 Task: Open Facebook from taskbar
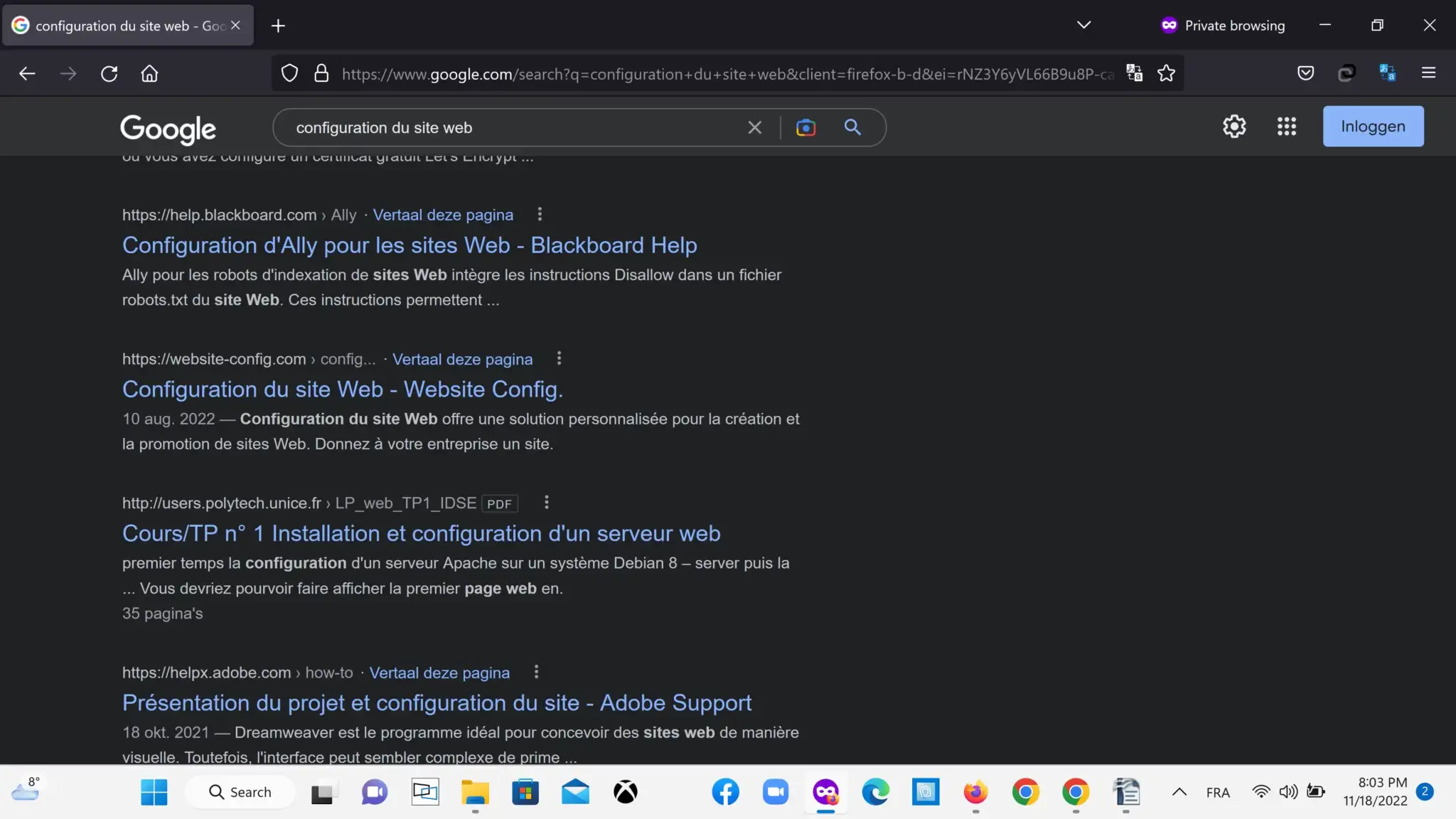[x=725, y=792]
